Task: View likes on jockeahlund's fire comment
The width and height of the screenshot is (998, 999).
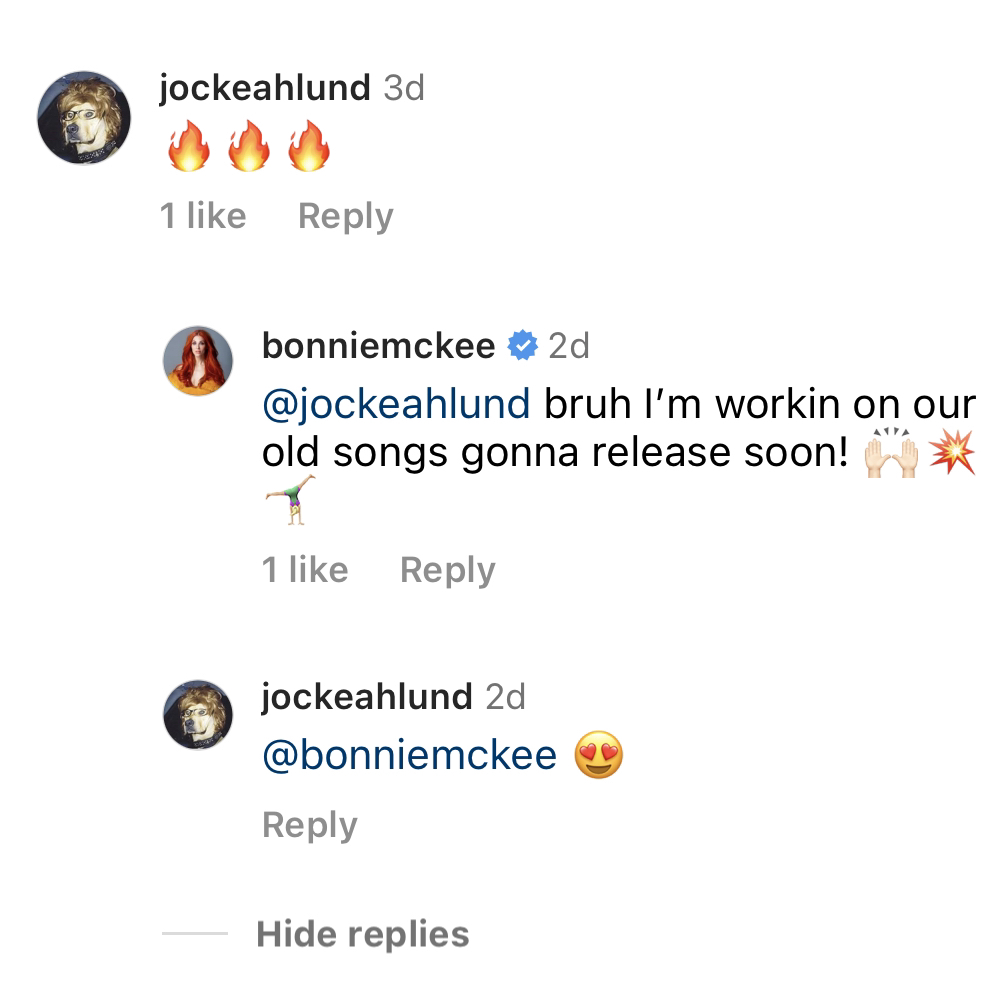Action: [x=203, y=215]
